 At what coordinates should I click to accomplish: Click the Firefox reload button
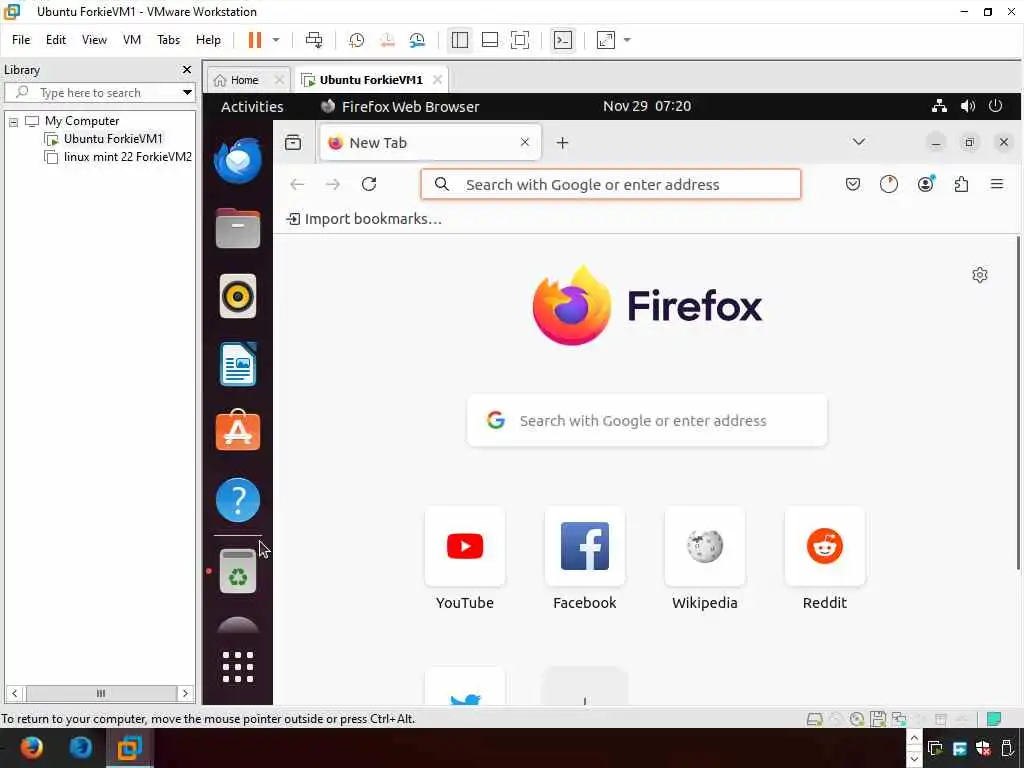point(369,184)
